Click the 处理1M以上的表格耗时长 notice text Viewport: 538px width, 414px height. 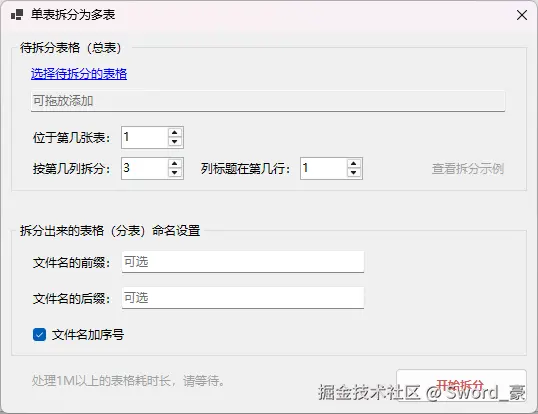128,381
